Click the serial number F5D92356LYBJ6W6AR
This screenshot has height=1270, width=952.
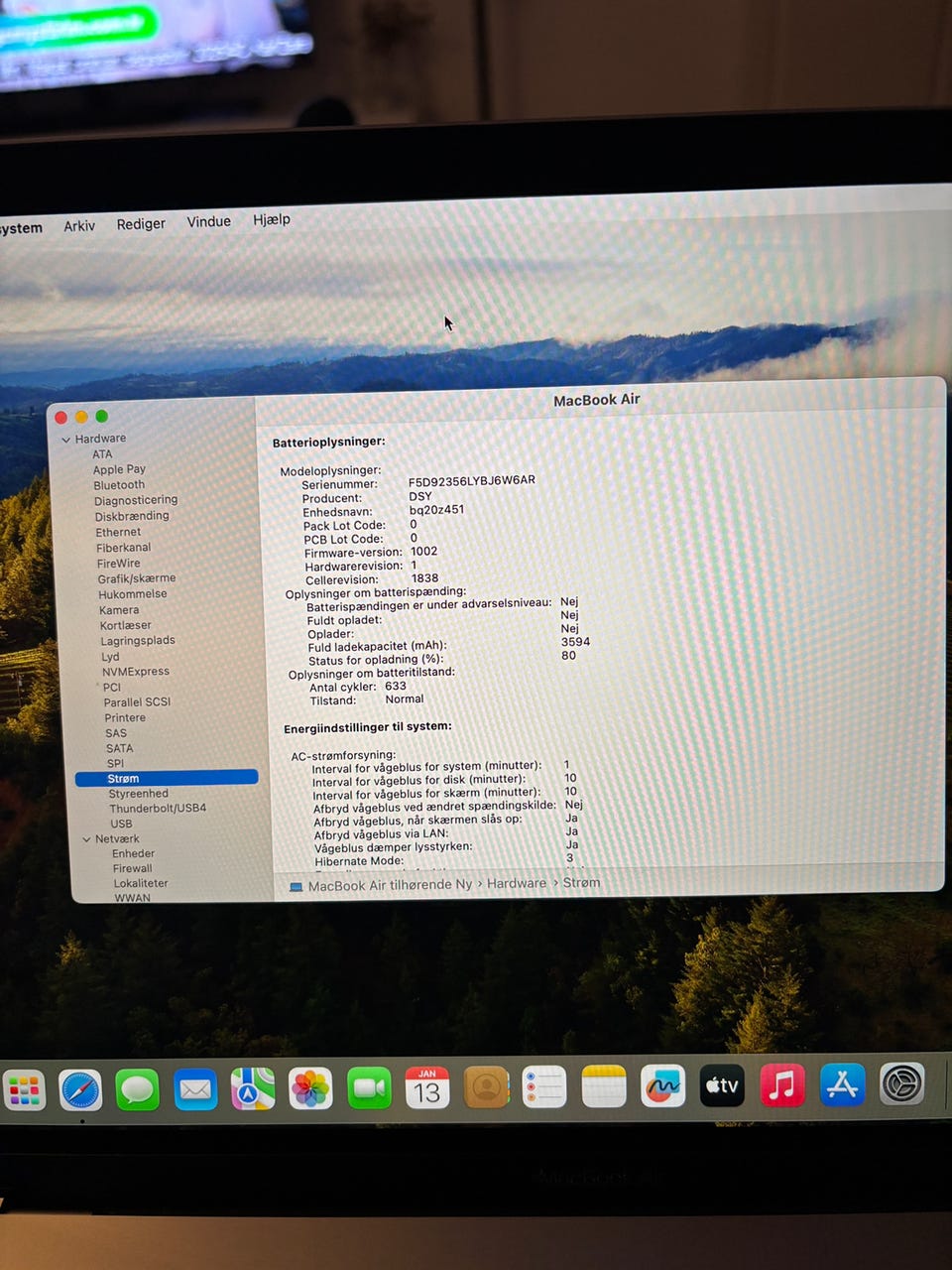(472, 480)
